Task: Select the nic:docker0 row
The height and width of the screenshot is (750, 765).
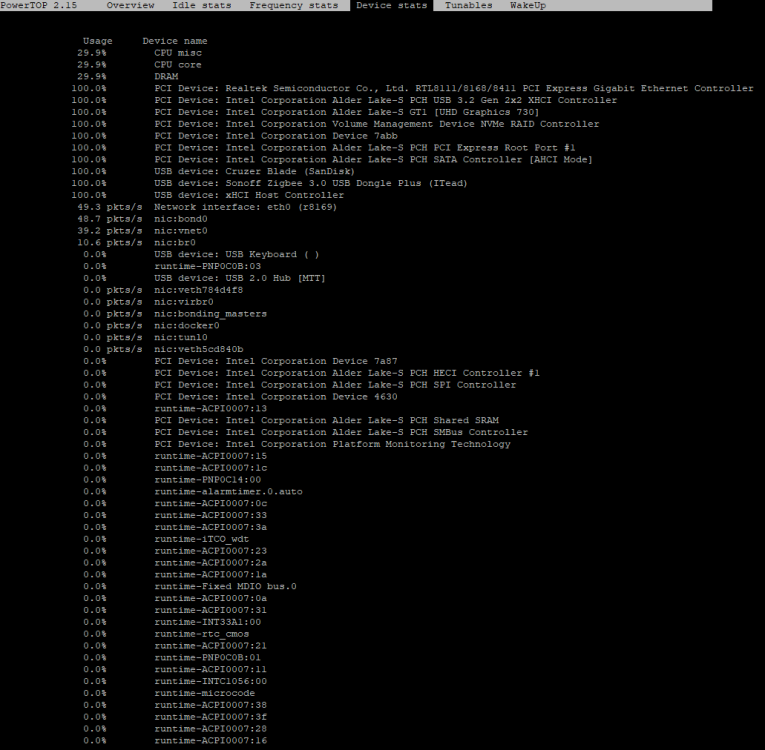Action: pyautogui.click(x=151, y=326)
